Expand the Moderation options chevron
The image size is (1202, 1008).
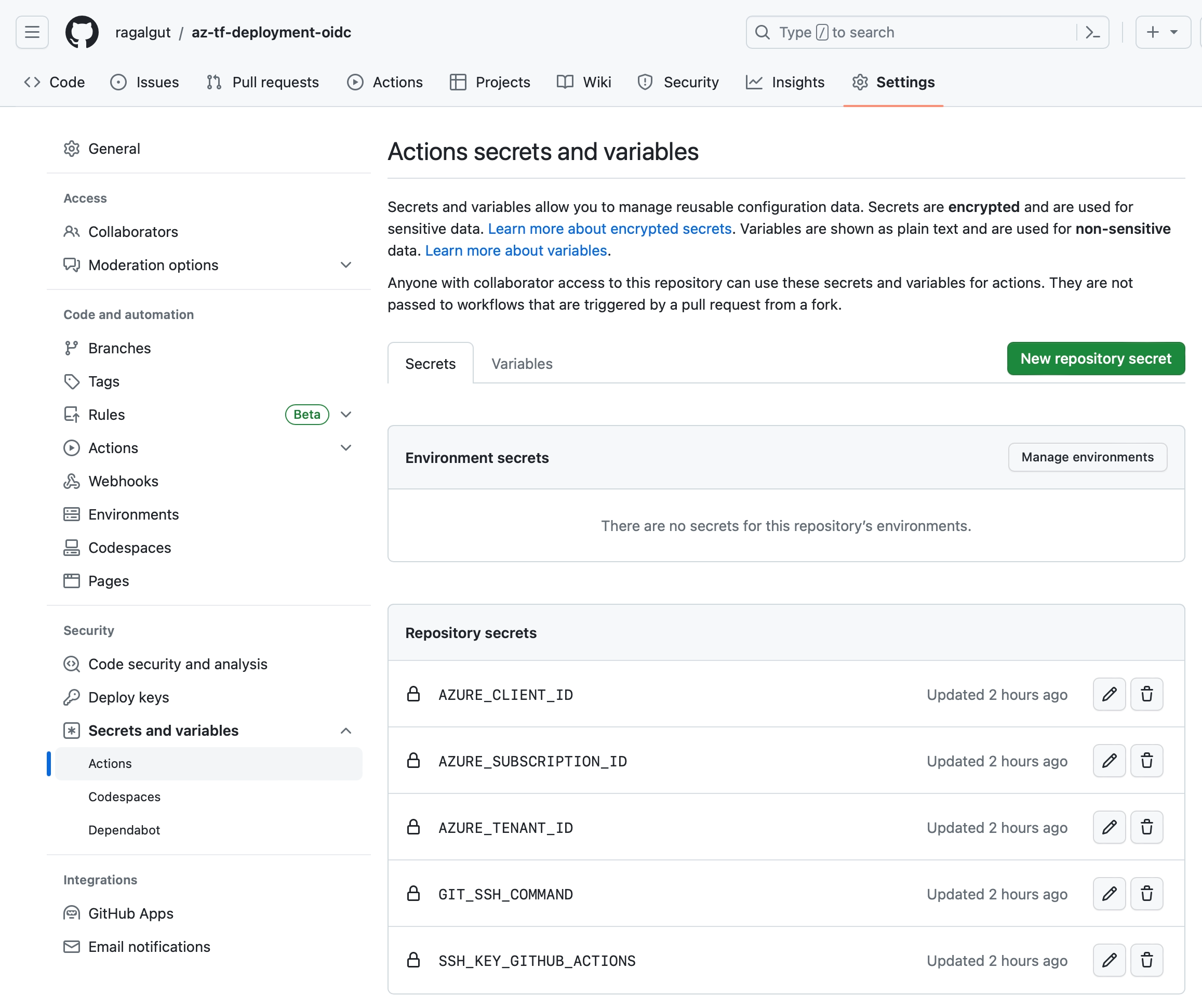click(346, 265)
